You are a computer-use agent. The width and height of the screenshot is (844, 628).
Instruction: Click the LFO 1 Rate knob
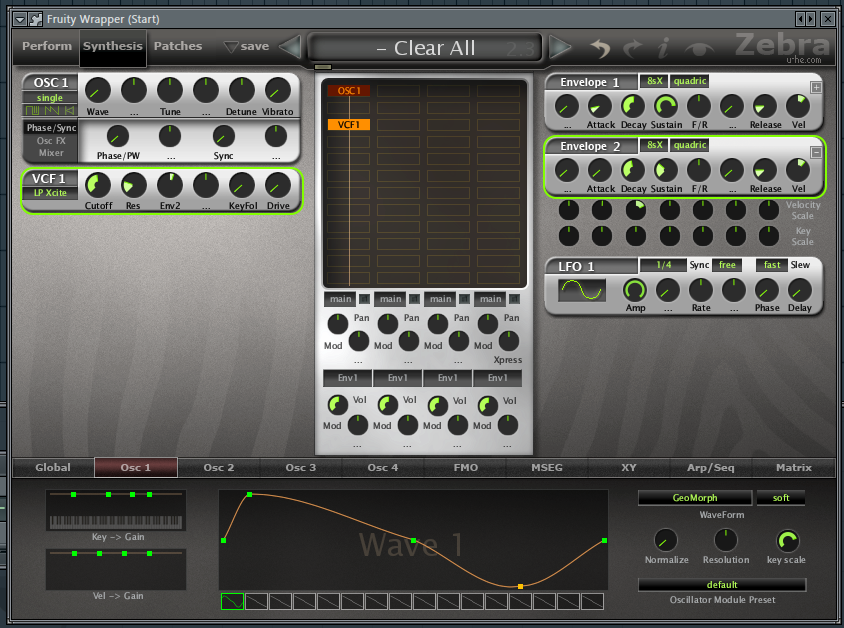point(701,290)
